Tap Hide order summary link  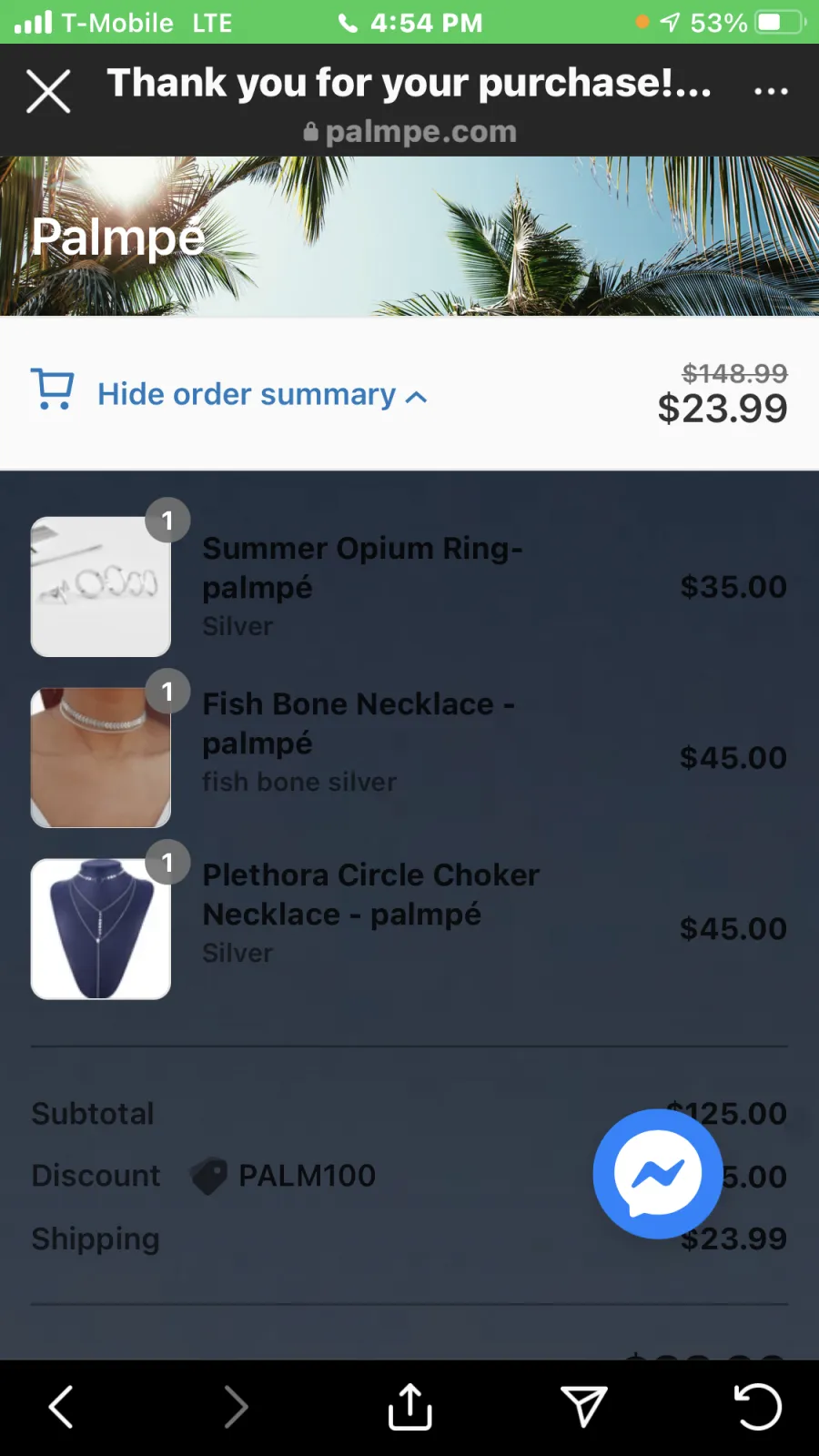tap(247, 394)
